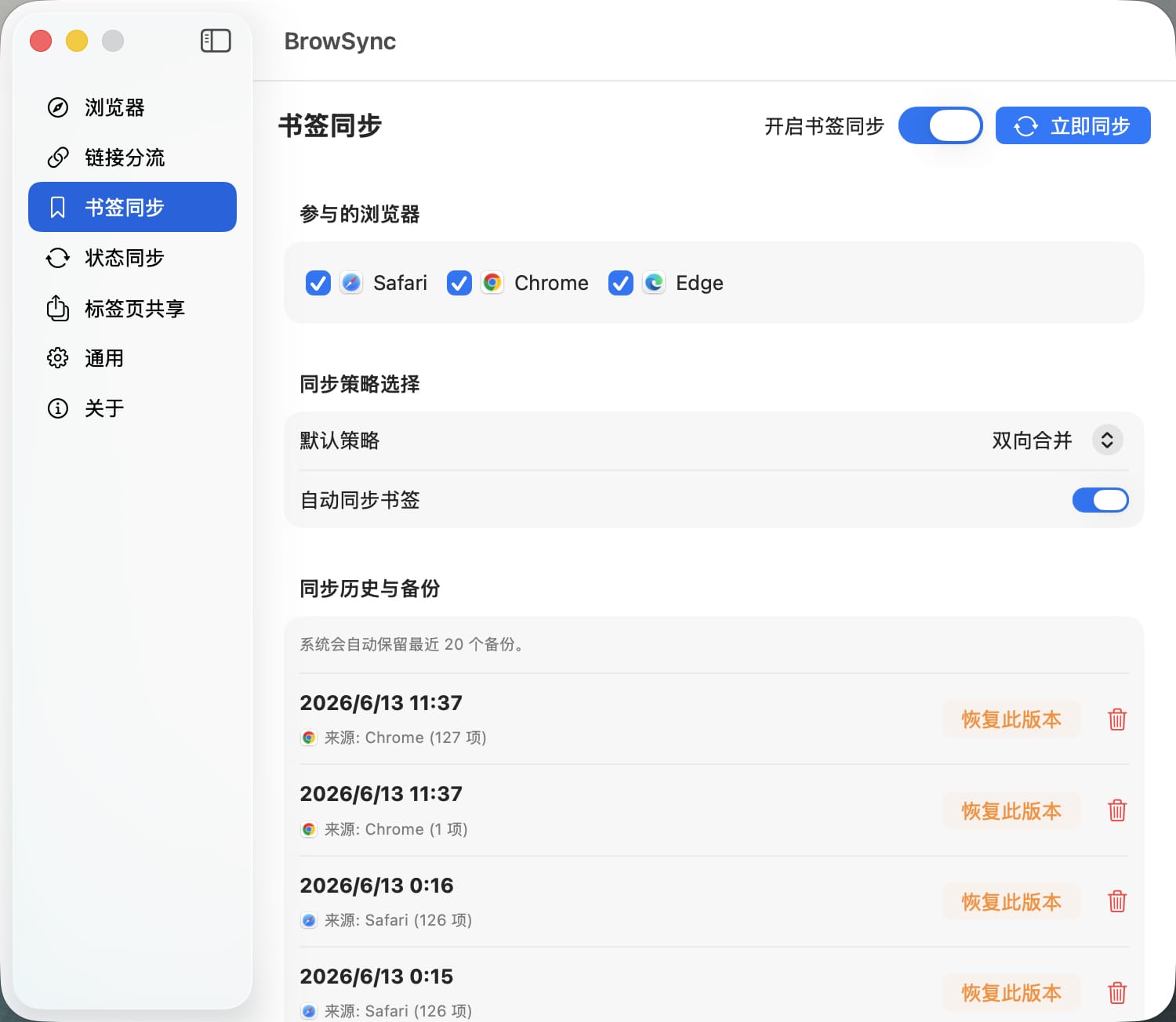Uncheck the Chrome checkbox
Image resolution: width=1176 pixels, height=1022 pixels.
click(x=459, y=283)
